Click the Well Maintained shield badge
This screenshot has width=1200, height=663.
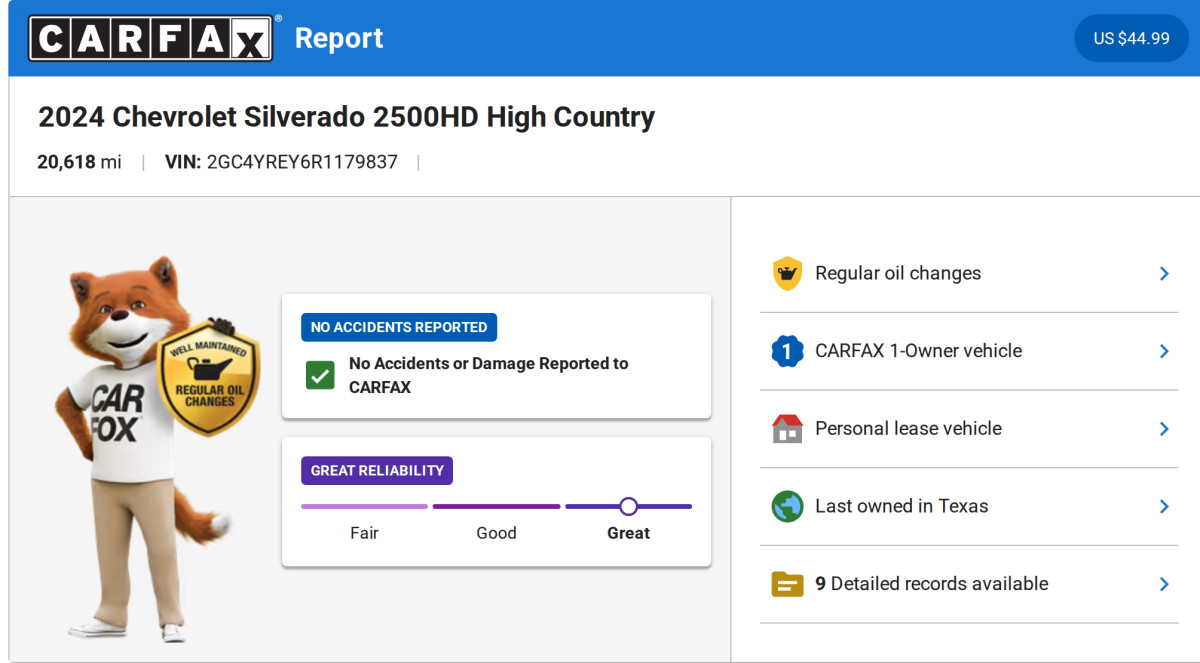(x=208, y=380)
